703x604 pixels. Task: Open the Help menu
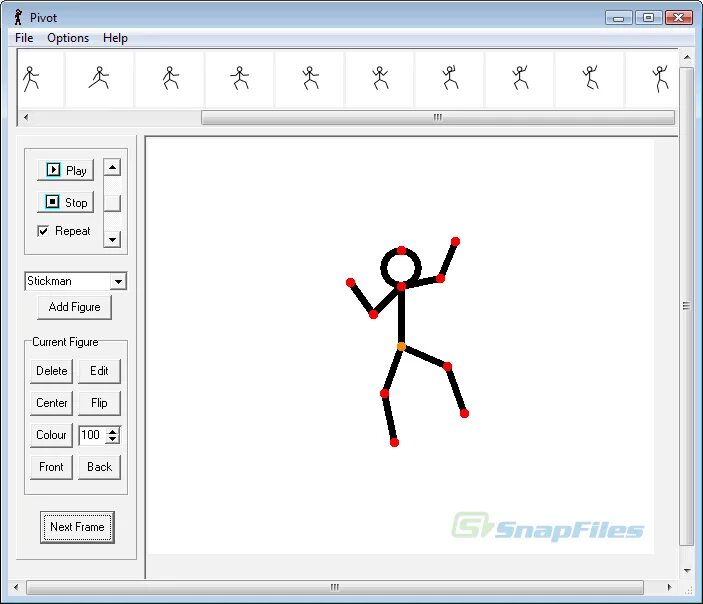[x=115, y=38]
